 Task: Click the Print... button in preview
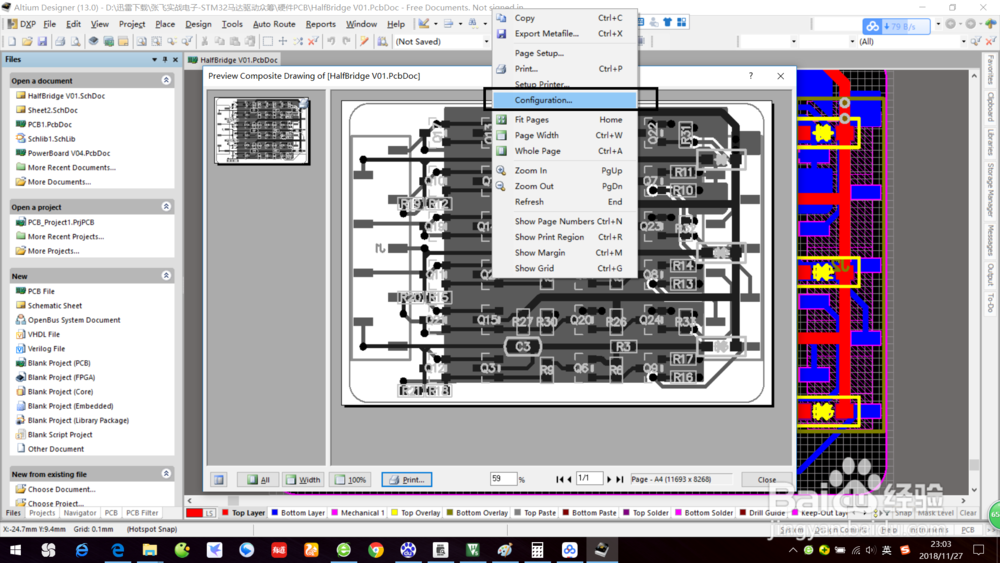click(407, 479)
